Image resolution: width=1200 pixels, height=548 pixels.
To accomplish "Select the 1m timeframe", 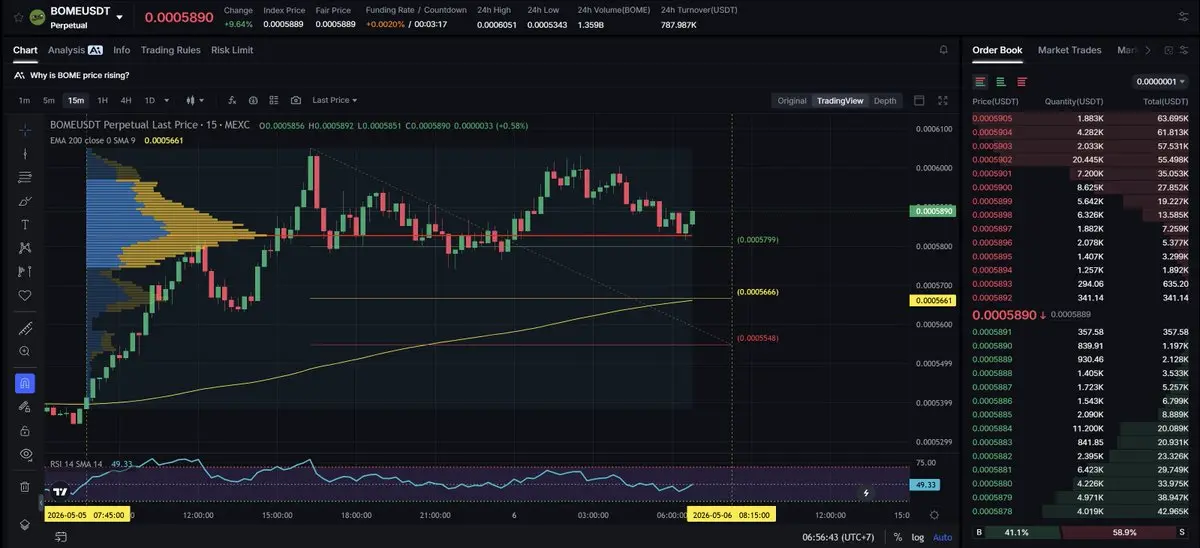I will click(24, 100).
